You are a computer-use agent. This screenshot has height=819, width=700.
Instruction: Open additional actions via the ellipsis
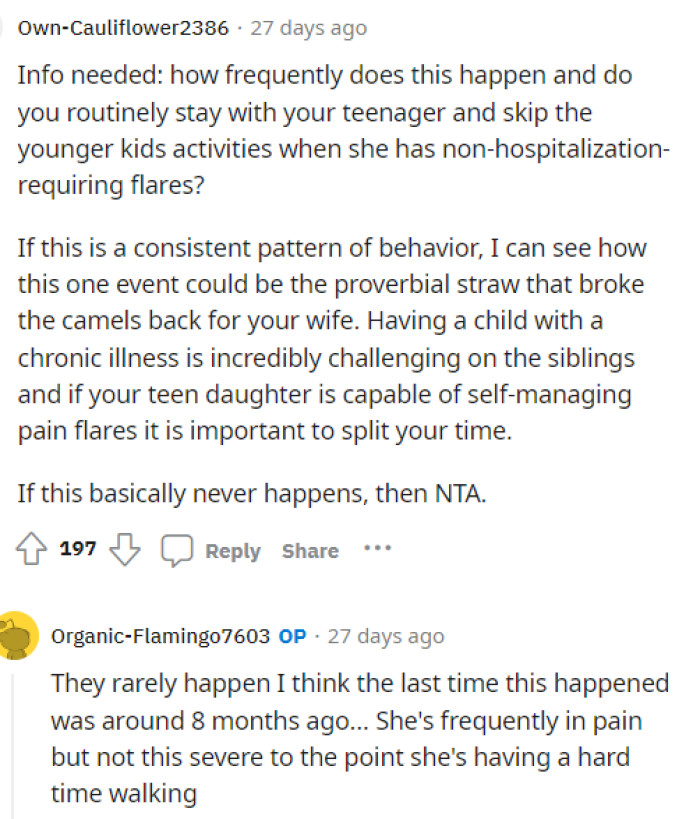[x=377, y=548]
